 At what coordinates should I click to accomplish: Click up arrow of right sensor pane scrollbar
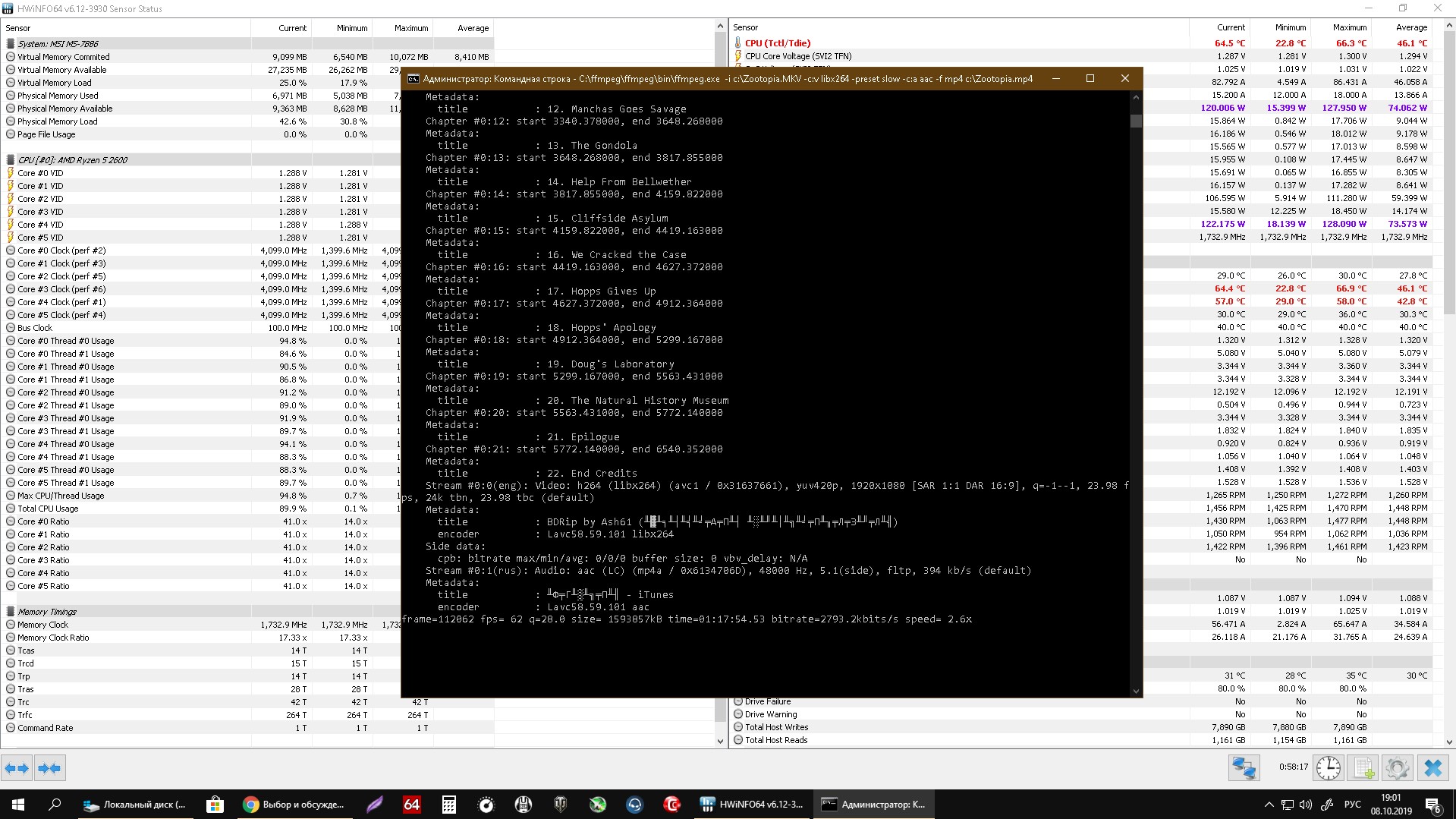click(x=1449, y=26)
